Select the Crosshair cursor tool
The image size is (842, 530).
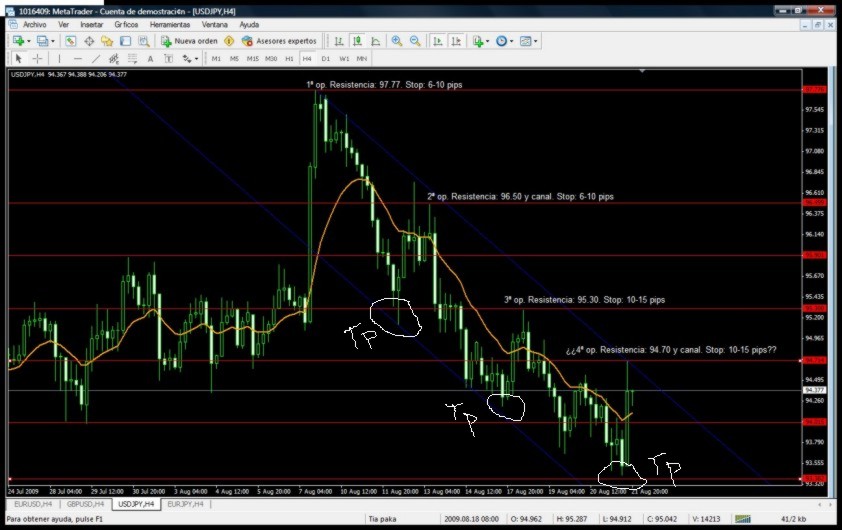tap(37, 59)
